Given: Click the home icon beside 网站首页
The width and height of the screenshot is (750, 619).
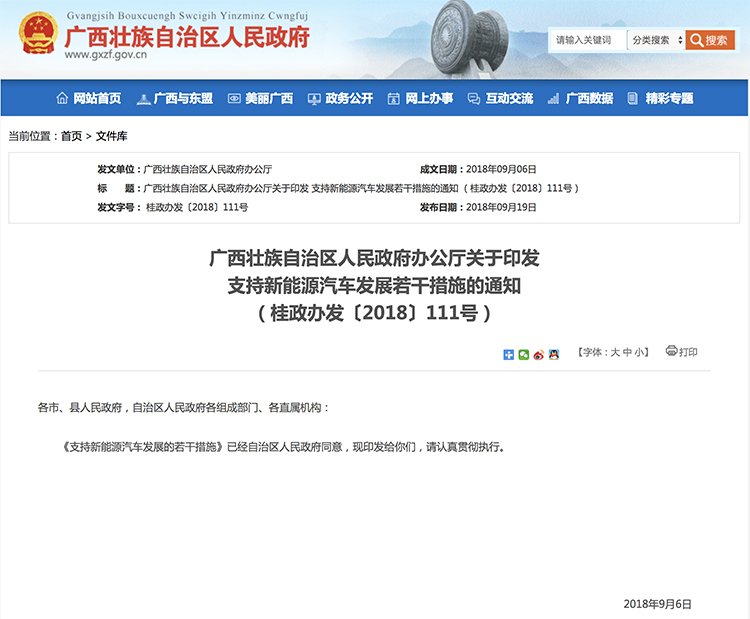Looking at the screenshot, I should tap(62, 98).
